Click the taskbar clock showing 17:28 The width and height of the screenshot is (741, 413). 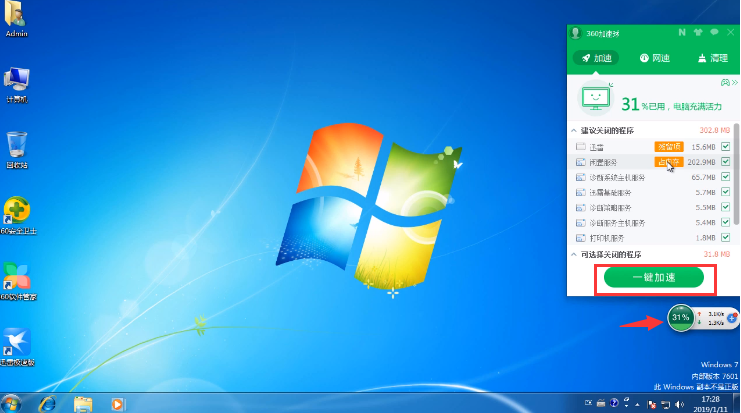tap(710, 404)
